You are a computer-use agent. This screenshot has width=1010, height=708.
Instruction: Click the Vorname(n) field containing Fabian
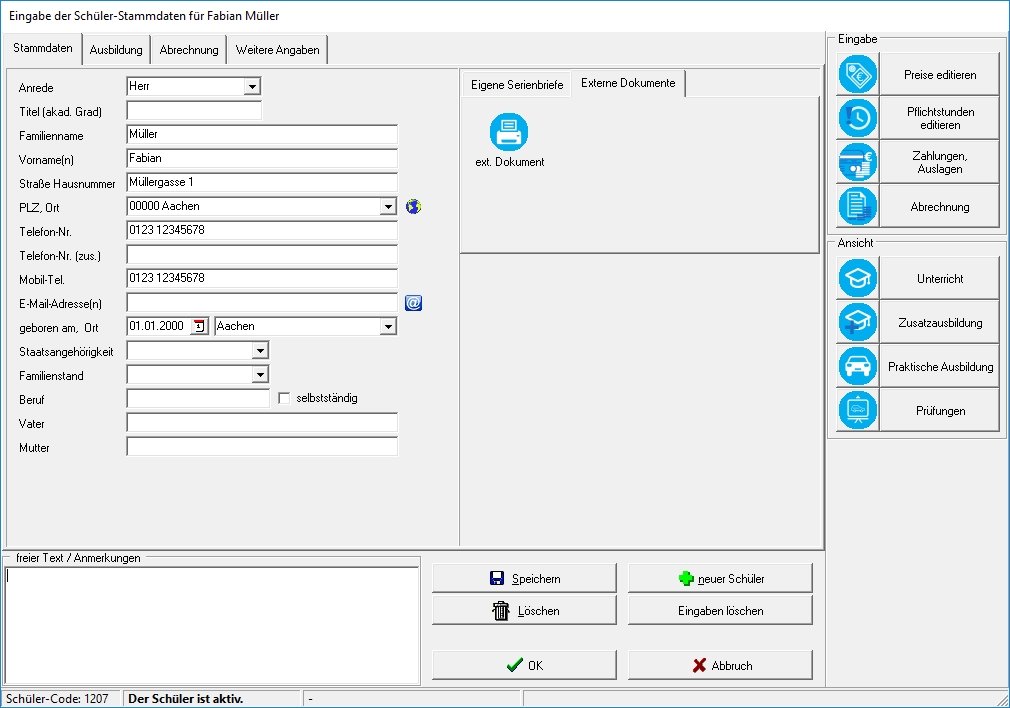[x=262, y=158]
